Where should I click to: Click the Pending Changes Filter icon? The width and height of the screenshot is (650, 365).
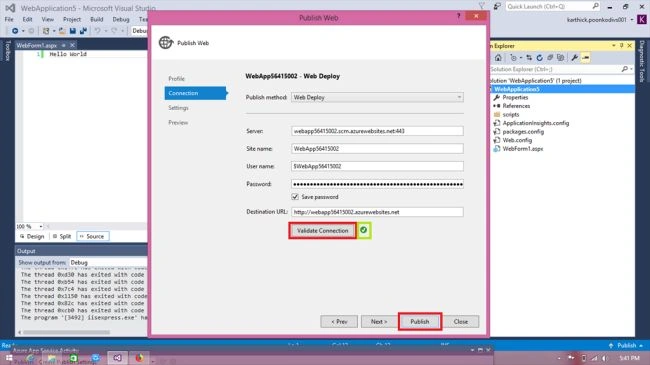(x=514, y=58)
